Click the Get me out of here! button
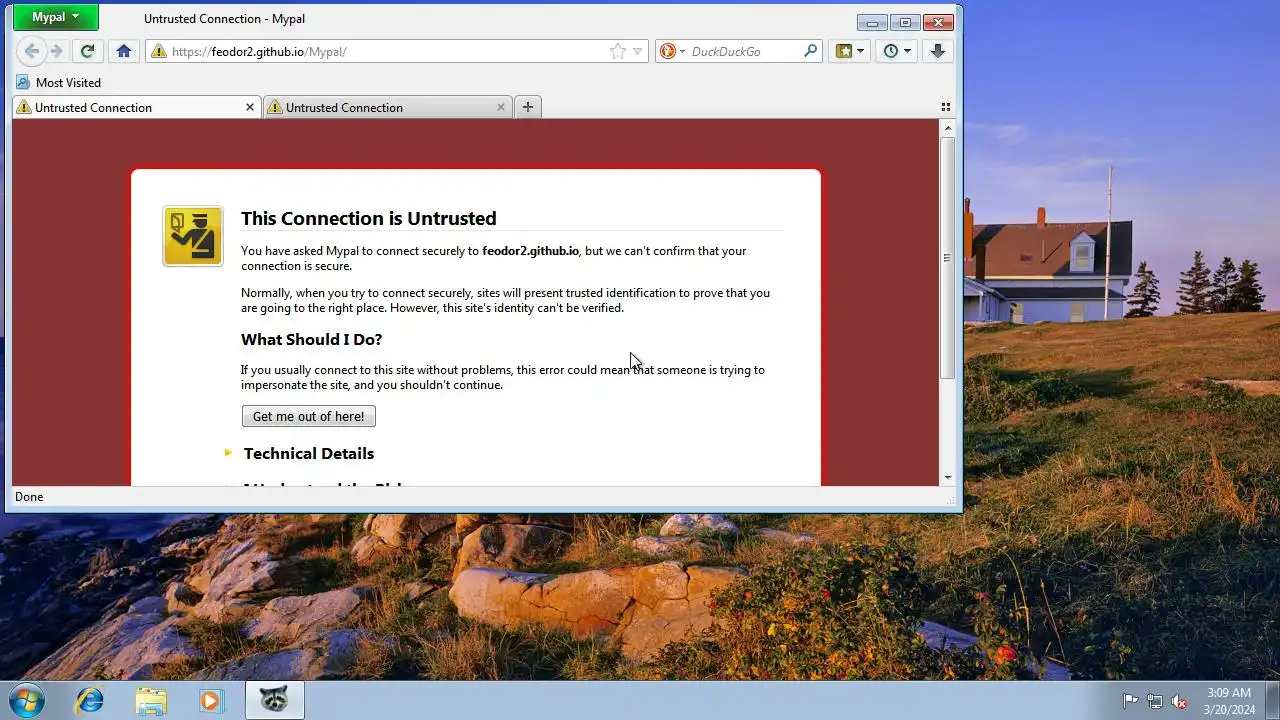This screenshot has width=1280, height=720. (x=309, y=416)
